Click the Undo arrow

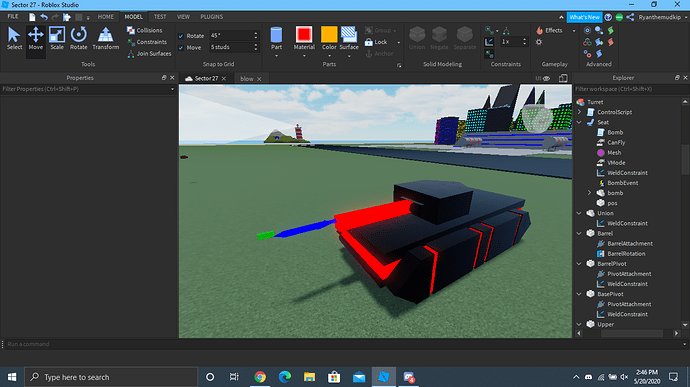[44, 17]
